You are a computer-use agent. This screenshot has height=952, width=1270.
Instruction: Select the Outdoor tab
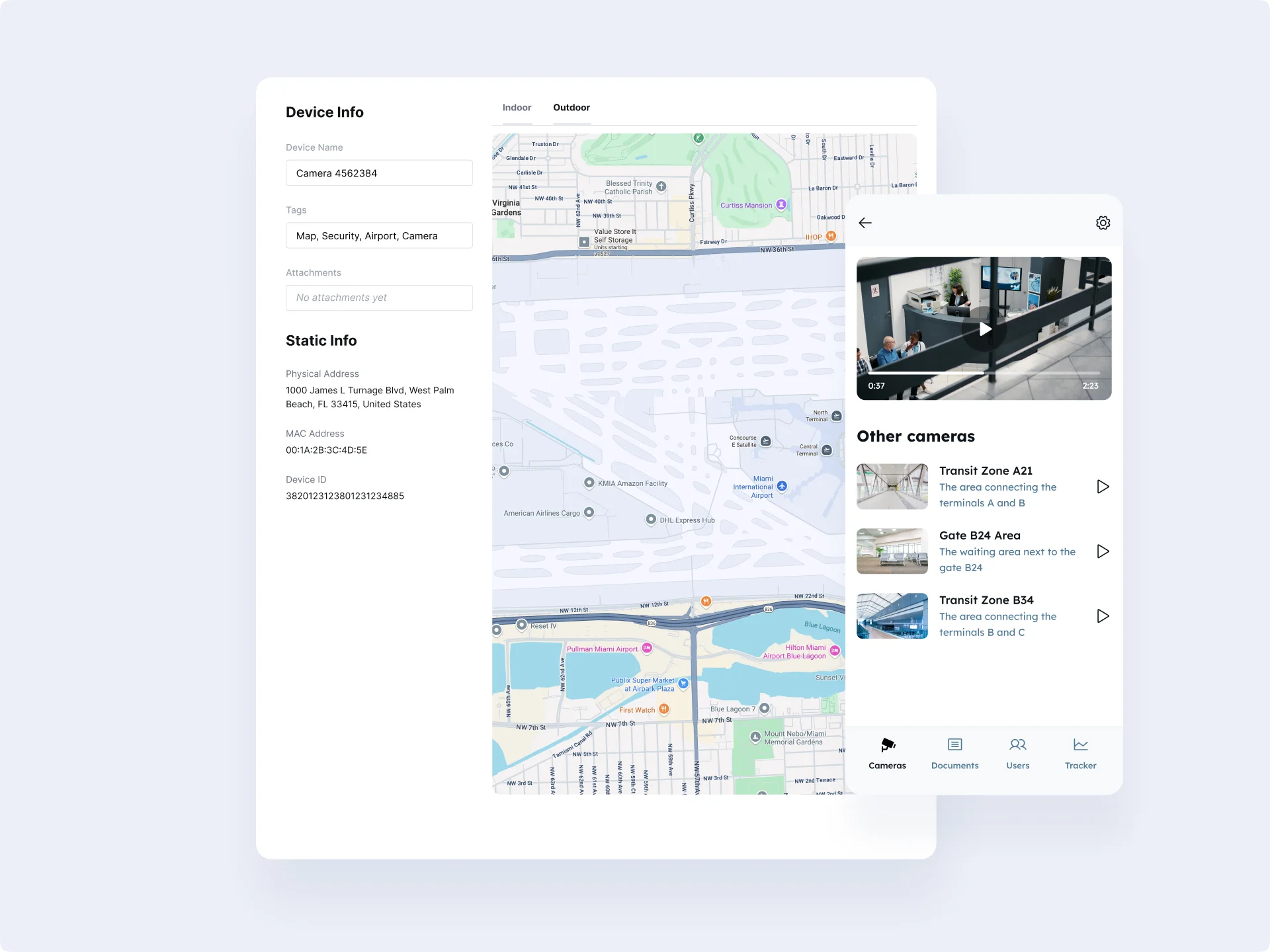tap(571, 107)
